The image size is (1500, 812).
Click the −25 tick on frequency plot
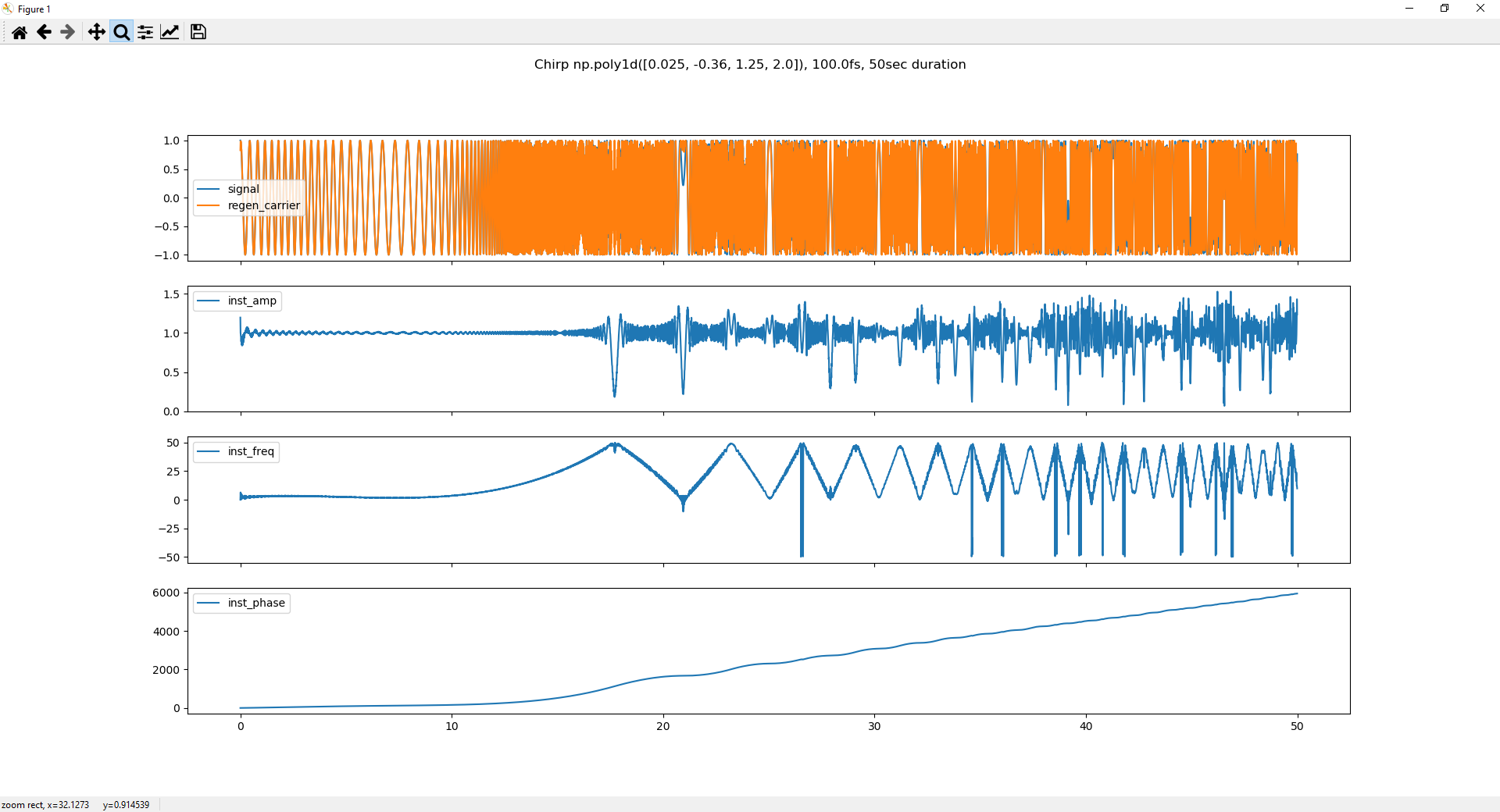169,529
